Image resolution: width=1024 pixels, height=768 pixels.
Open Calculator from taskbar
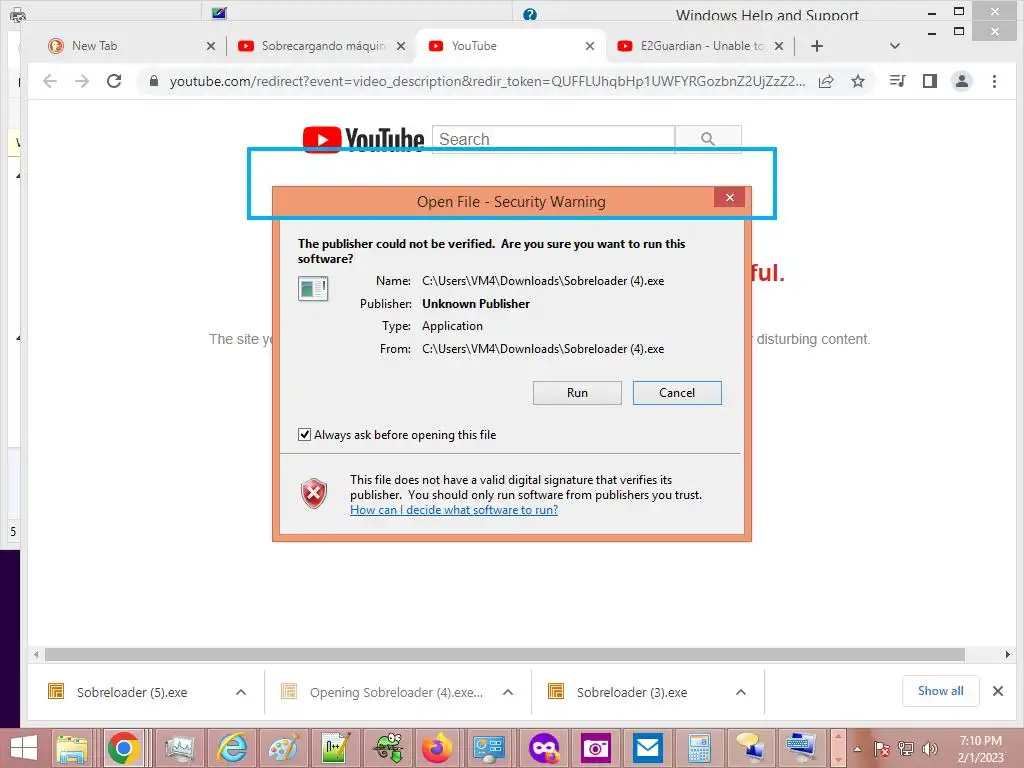[x=699, y=748]
